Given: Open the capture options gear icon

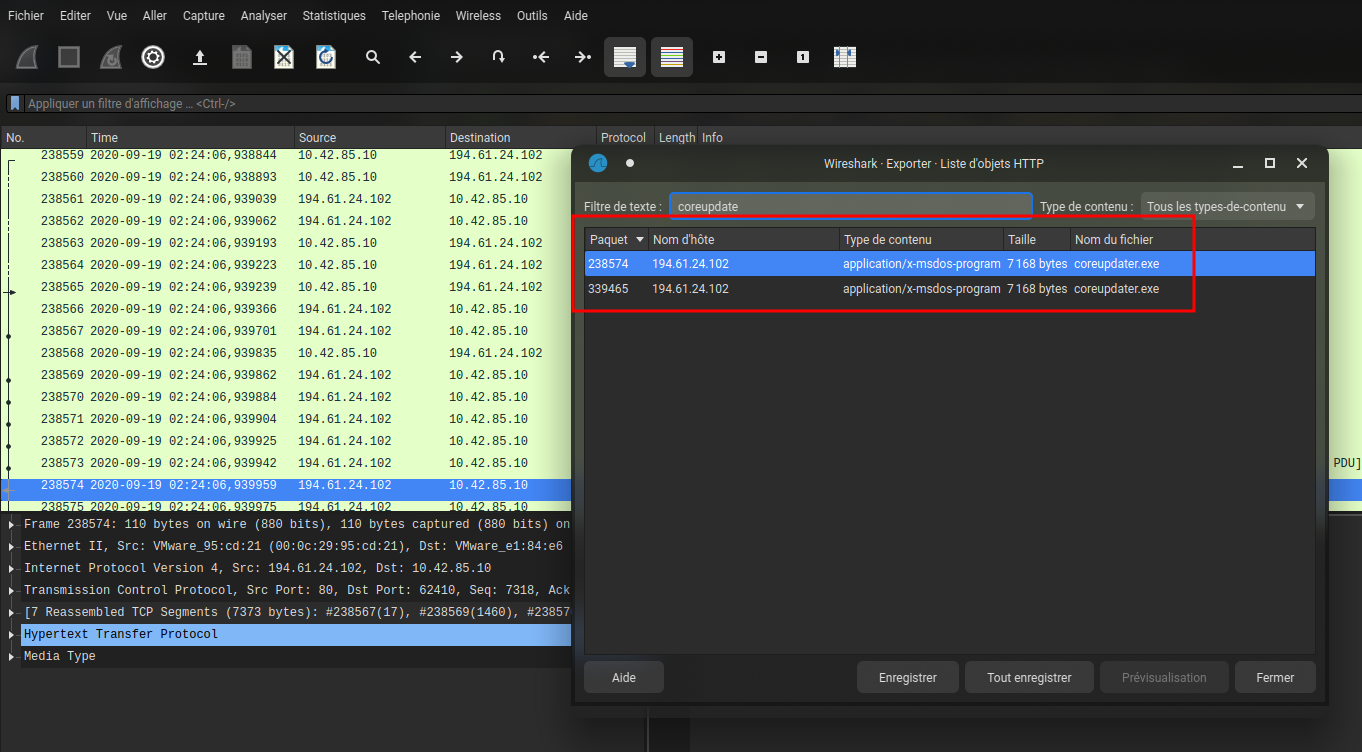Looking at the screenshot, I should coord(152,57).
